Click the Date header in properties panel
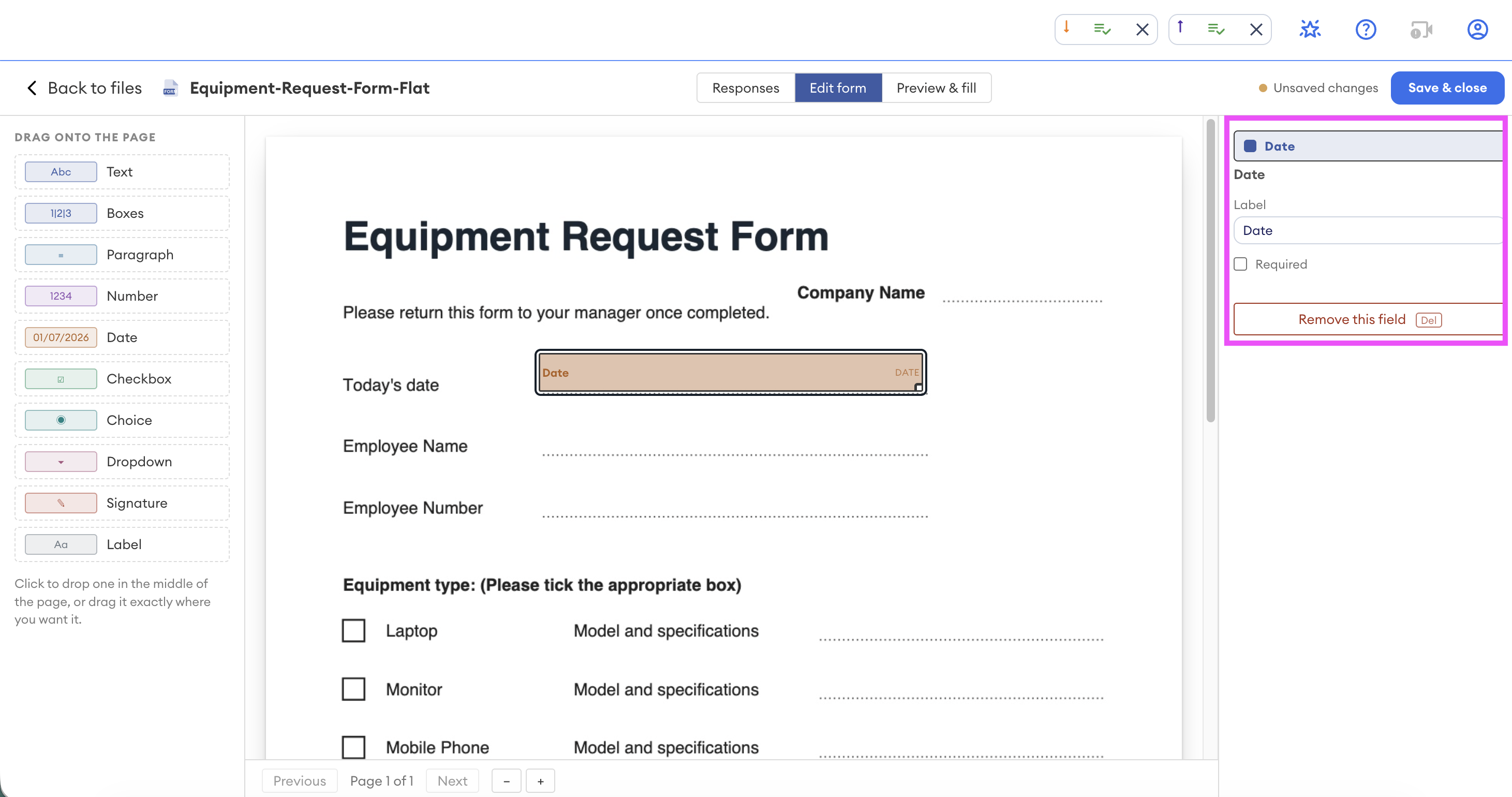This screenshot has height=797, width=1512. 1369,146
